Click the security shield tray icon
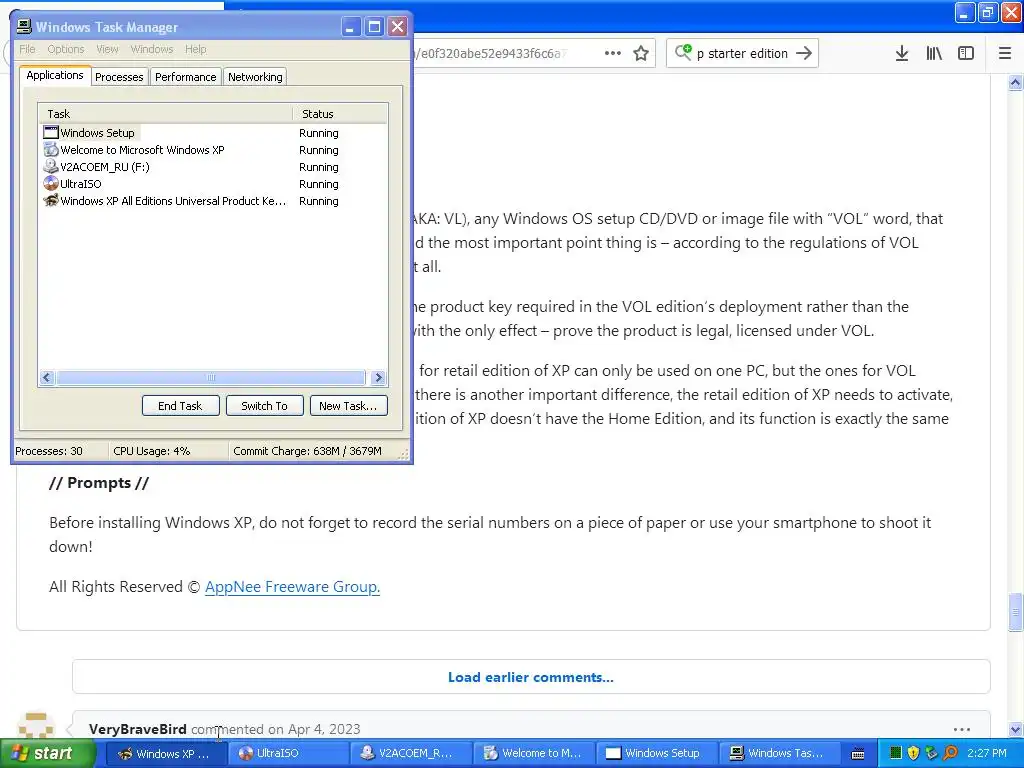 (x=913, y=753)
